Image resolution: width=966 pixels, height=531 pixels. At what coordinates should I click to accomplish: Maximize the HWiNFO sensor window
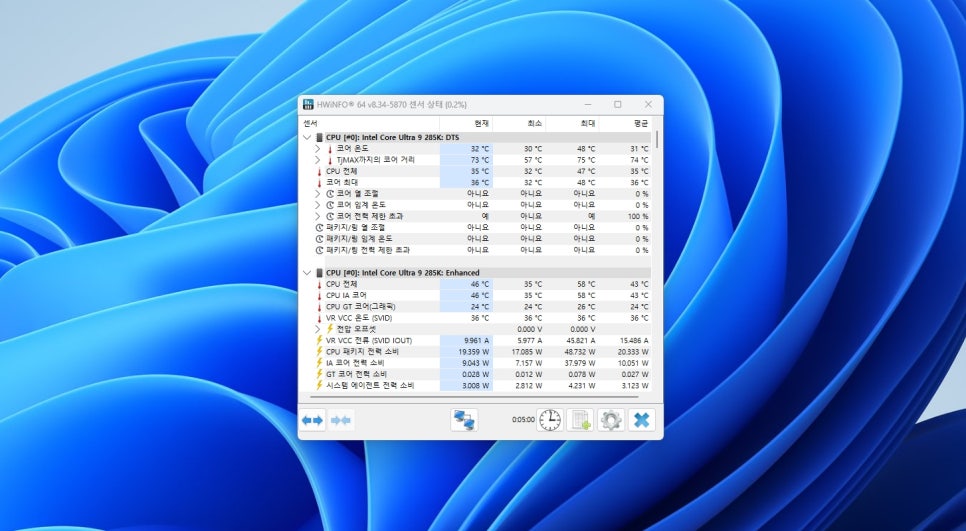617,104
